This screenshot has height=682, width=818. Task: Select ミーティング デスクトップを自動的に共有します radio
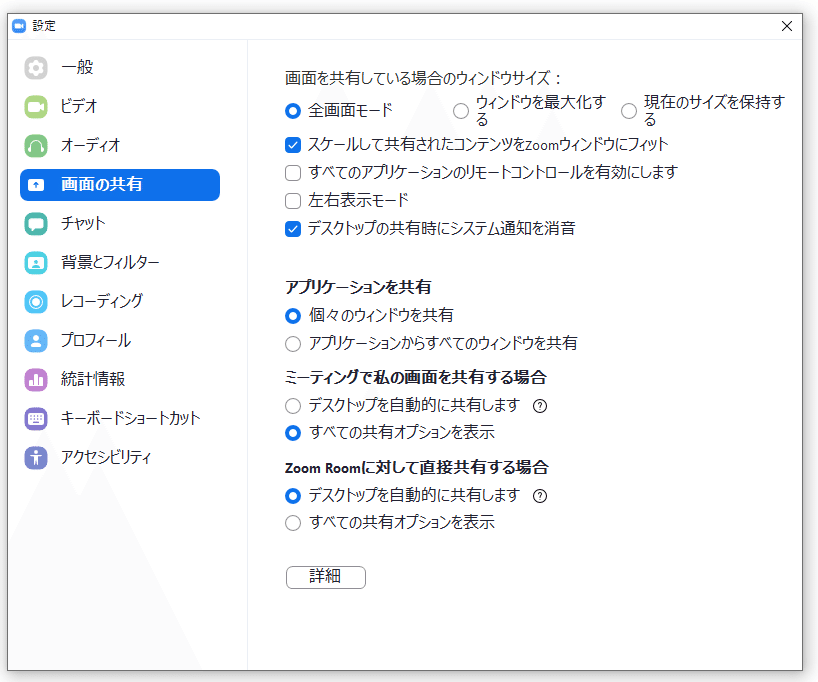point(293,406)
